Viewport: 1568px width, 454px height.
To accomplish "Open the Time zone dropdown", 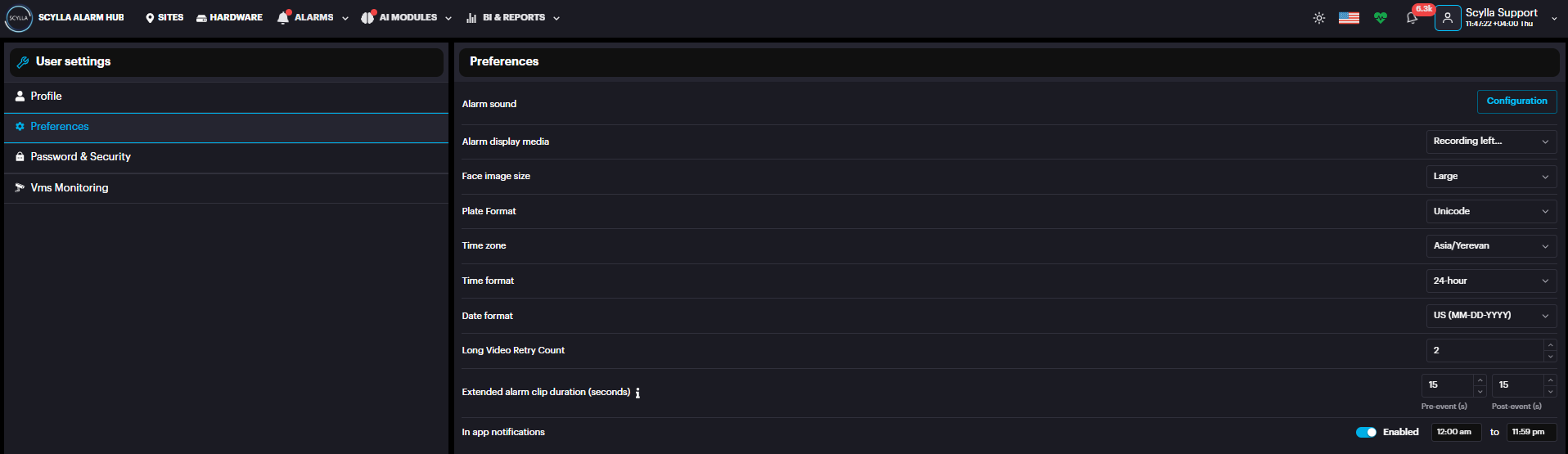I will click(x=1490, y=246).
